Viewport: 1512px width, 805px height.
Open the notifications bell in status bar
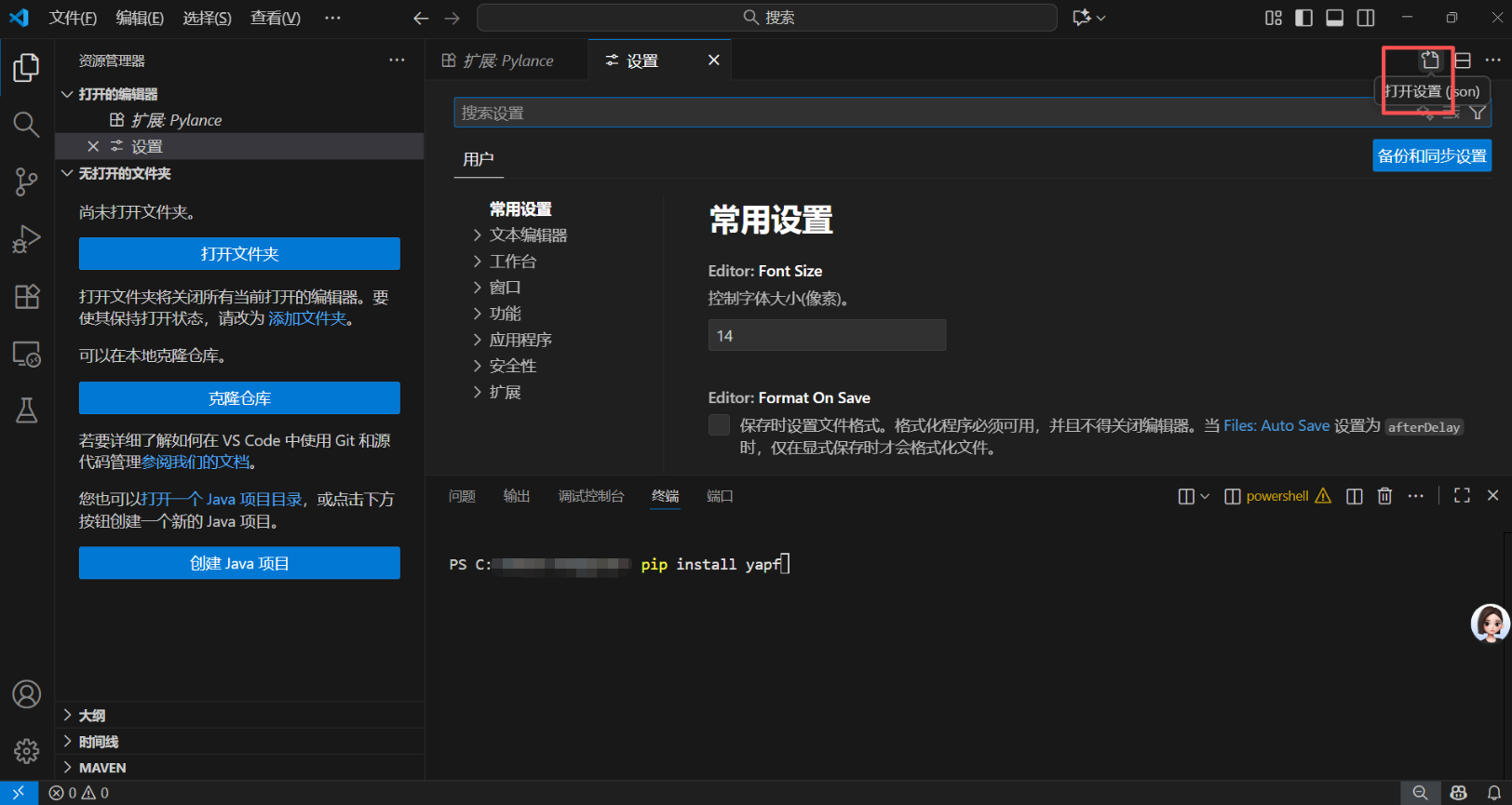[x=1494, y=793]
